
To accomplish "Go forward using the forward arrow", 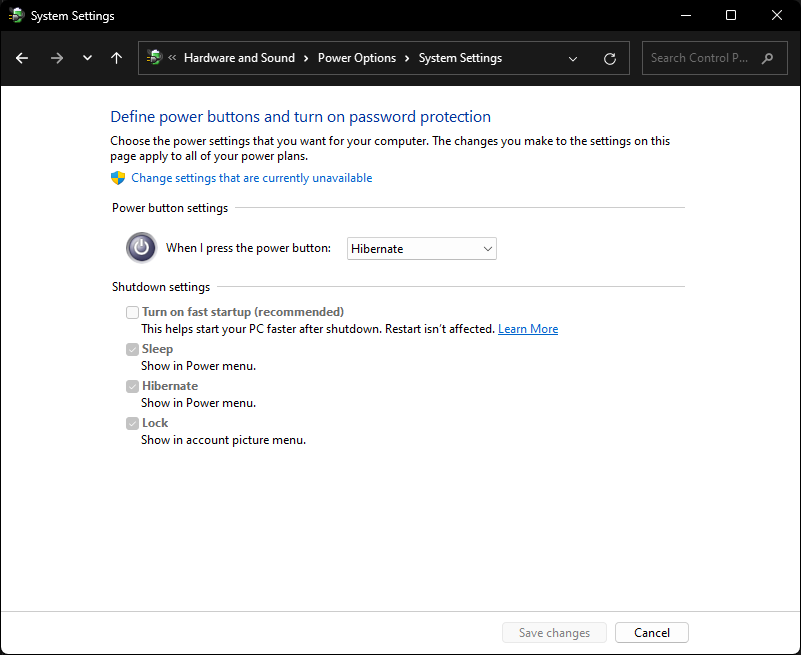I will tap(57, 58).
